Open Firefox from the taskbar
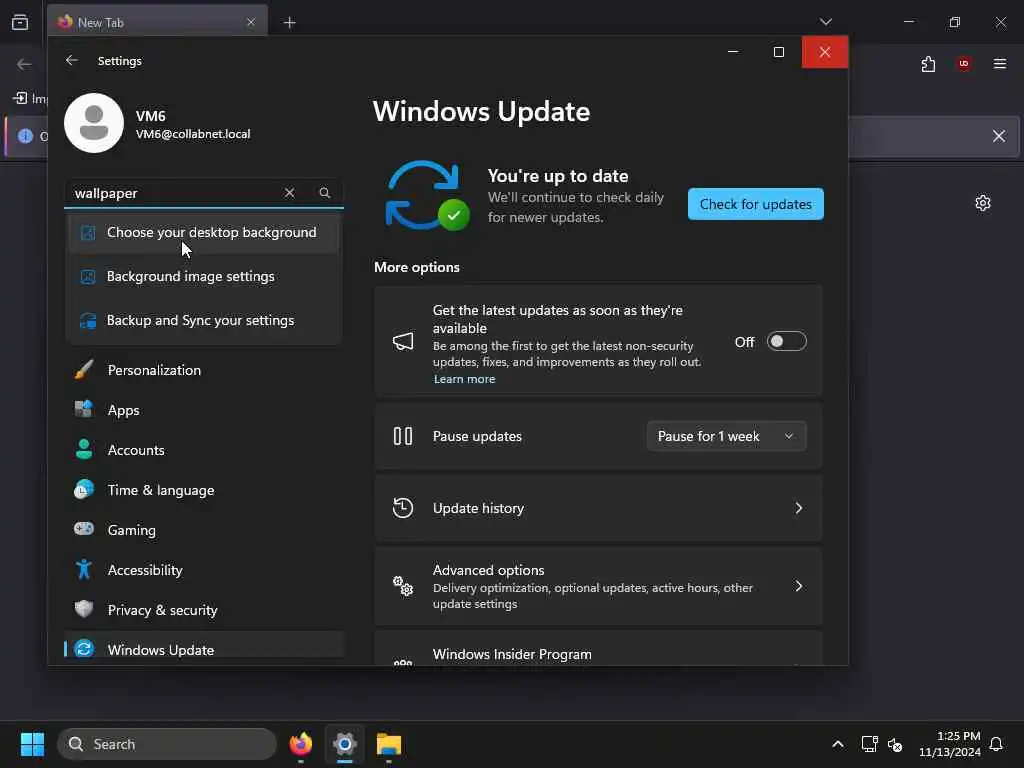 pyautogui.click(x=301, y=744)
